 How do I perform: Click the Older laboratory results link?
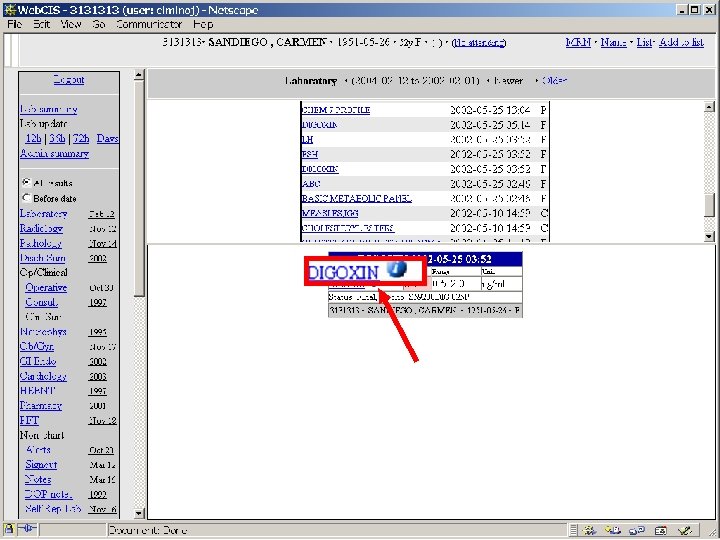pyautogui.click(x=555, y=80)
